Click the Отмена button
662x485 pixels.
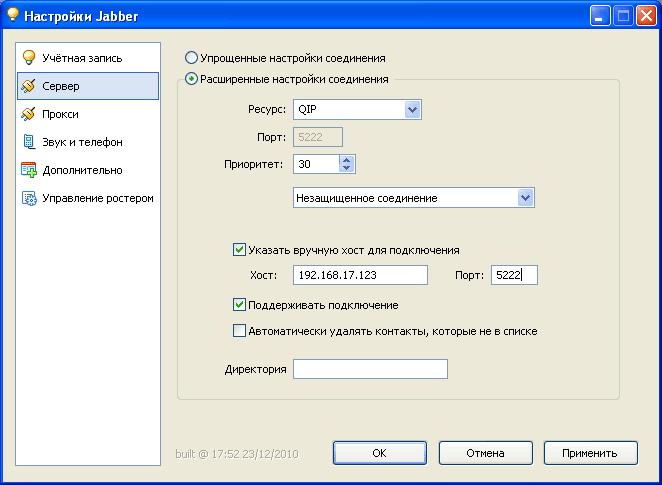[485, 453]
